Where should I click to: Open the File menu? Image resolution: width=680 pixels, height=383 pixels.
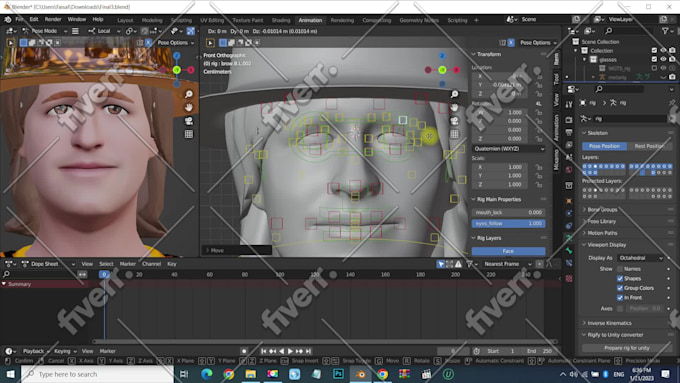20,20
